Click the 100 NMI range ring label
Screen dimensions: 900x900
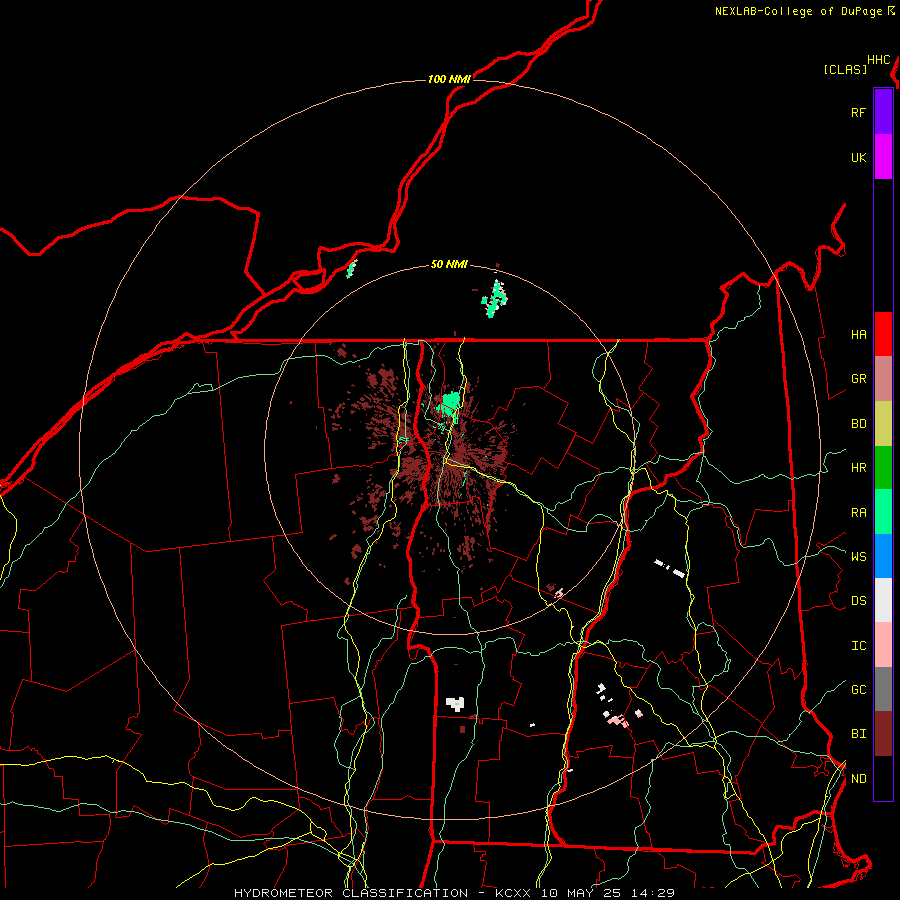point(449,79)
